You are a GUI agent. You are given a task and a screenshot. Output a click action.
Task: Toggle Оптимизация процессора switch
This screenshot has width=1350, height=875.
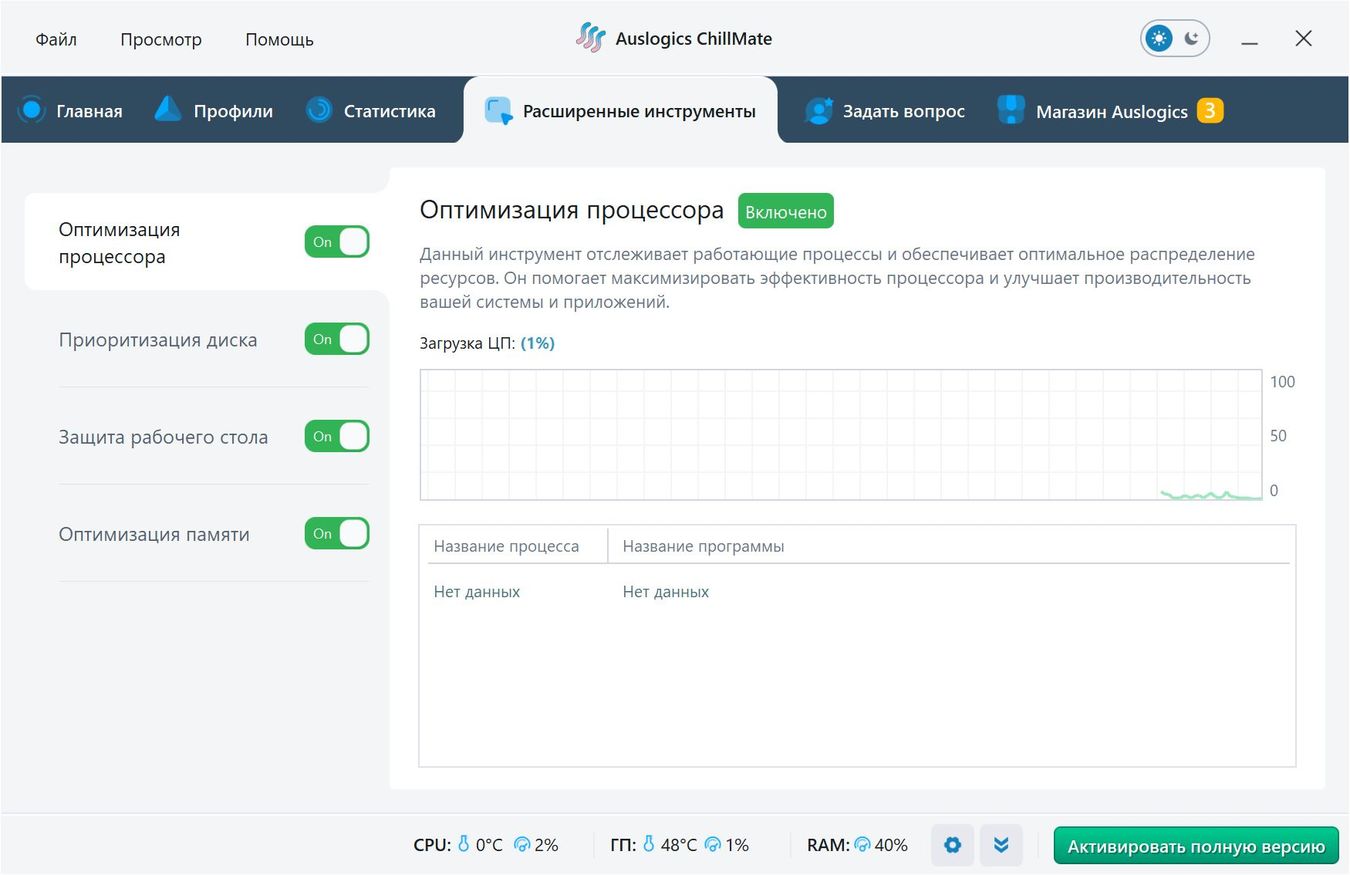[x=337, y=242]
